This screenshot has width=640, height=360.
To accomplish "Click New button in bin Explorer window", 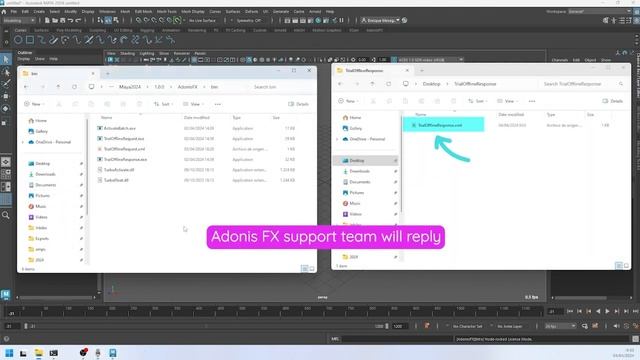I will 34,104.
